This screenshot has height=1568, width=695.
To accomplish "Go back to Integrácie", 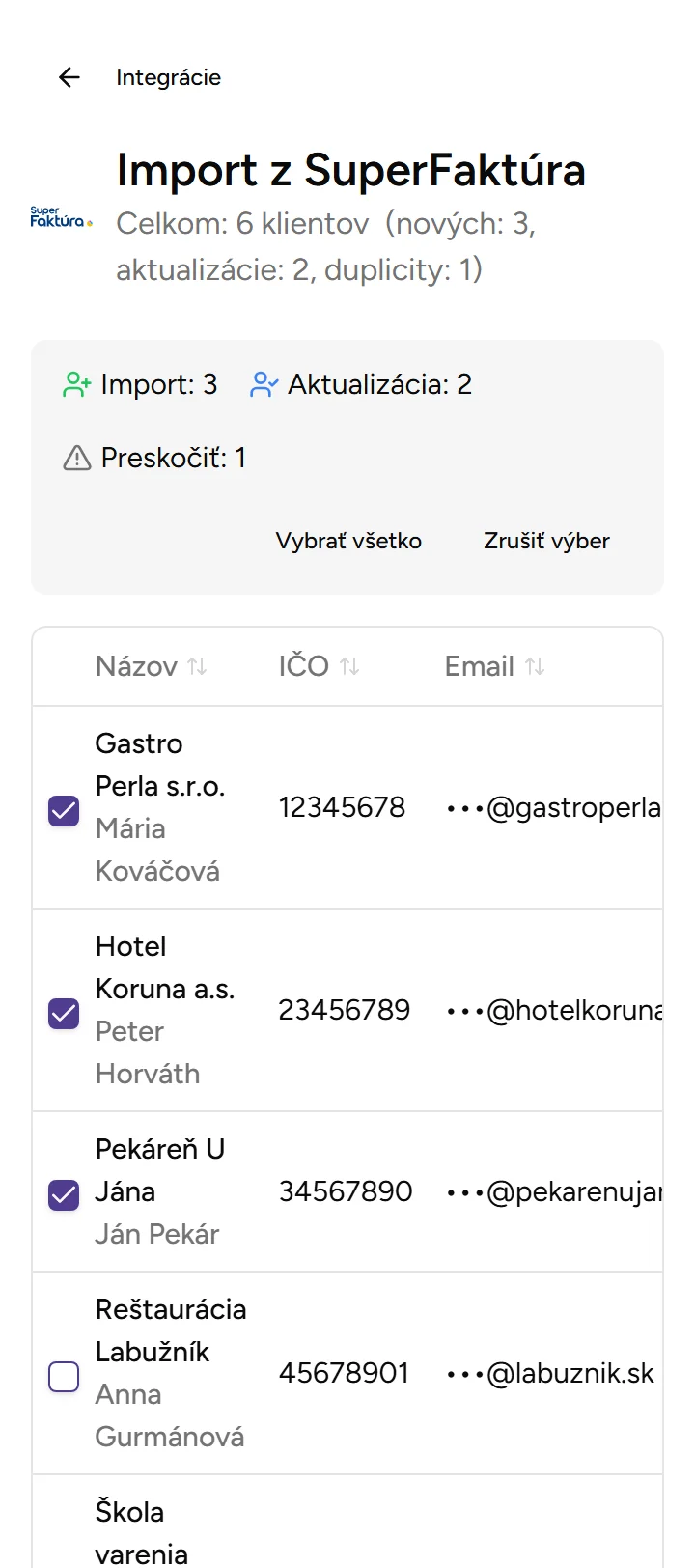I will (x=168, y=77).
